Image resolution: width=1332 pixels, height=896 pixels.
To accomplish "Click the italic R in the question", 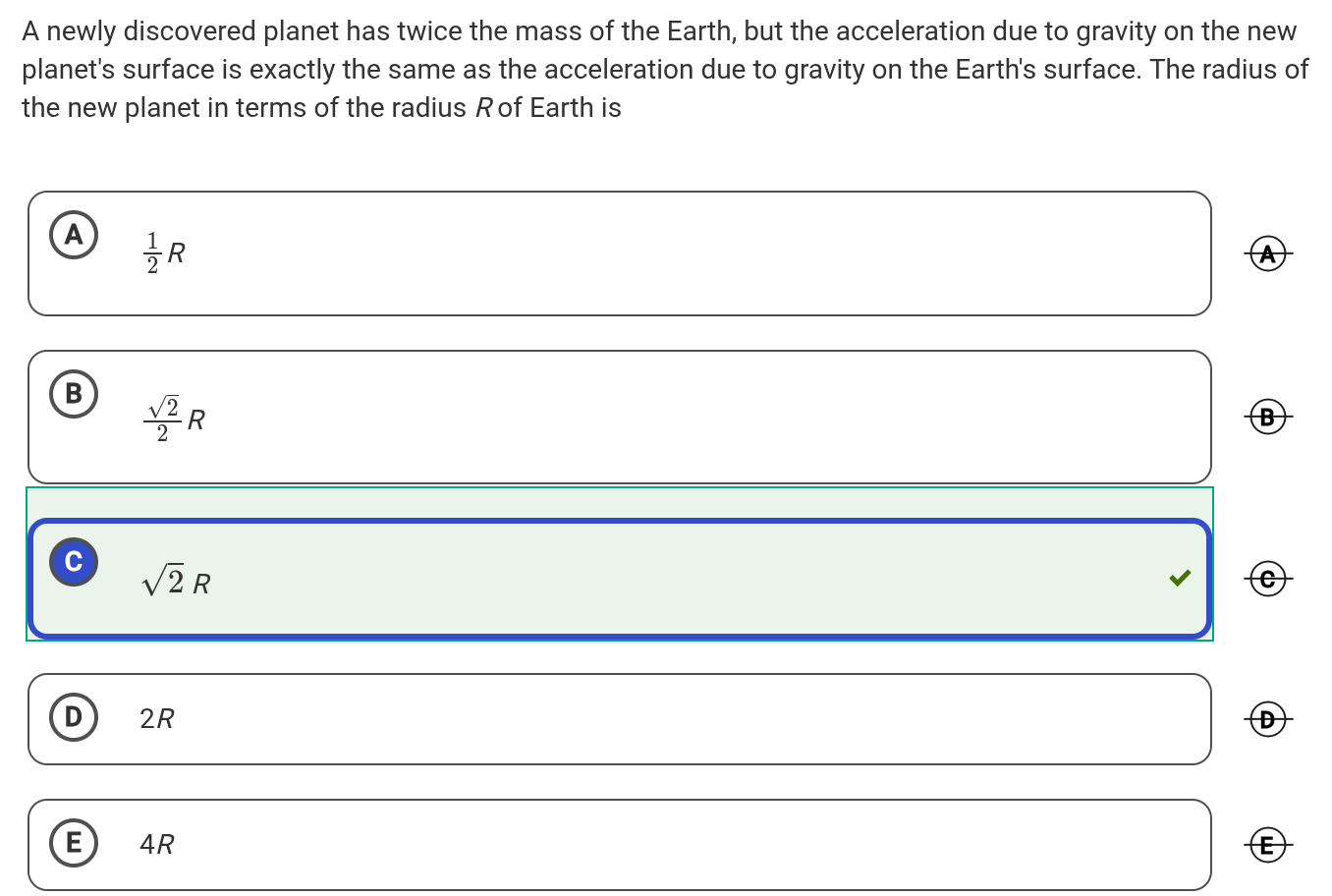I will pyautogui.click(x=483, y=108).
